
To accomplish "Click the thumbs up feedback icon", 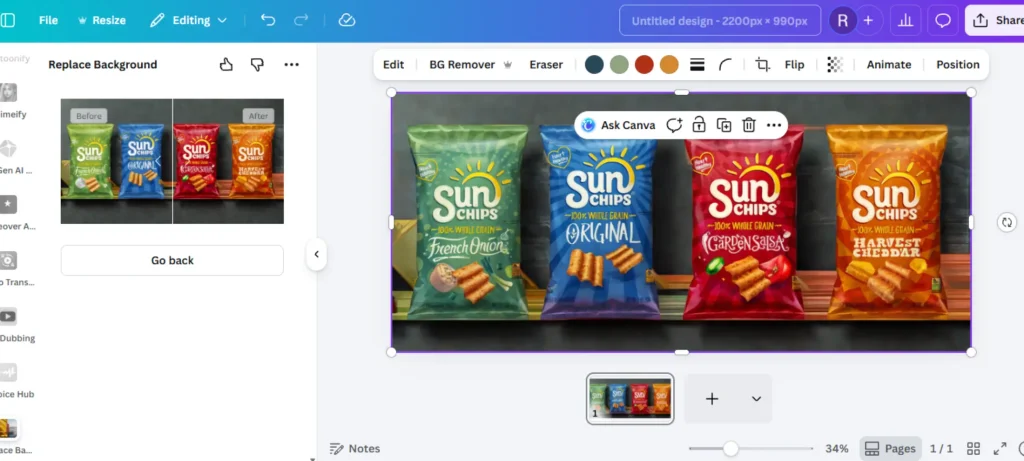I will coord(226,64).
